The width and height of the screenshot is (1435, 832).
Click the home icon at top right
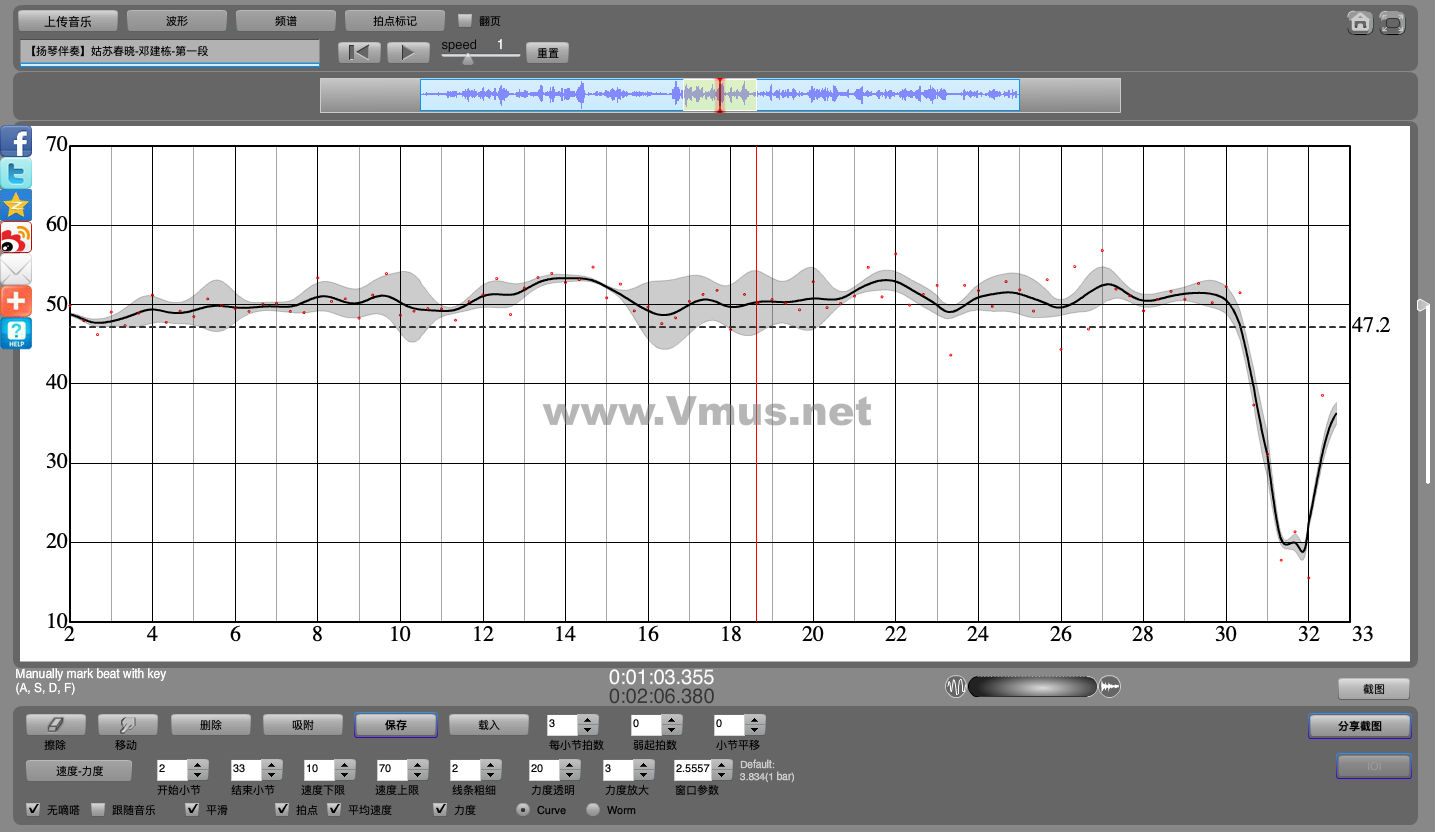click(x=1359, y=23)
